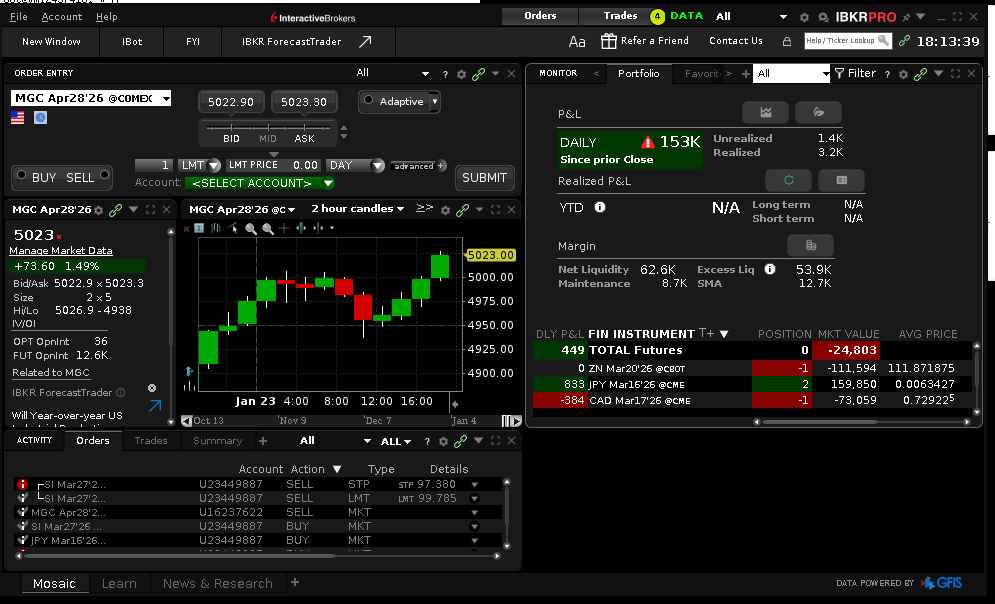Click the YTD info icon
This screenshot has width=995, height=604.
click(x=600, y=207)
